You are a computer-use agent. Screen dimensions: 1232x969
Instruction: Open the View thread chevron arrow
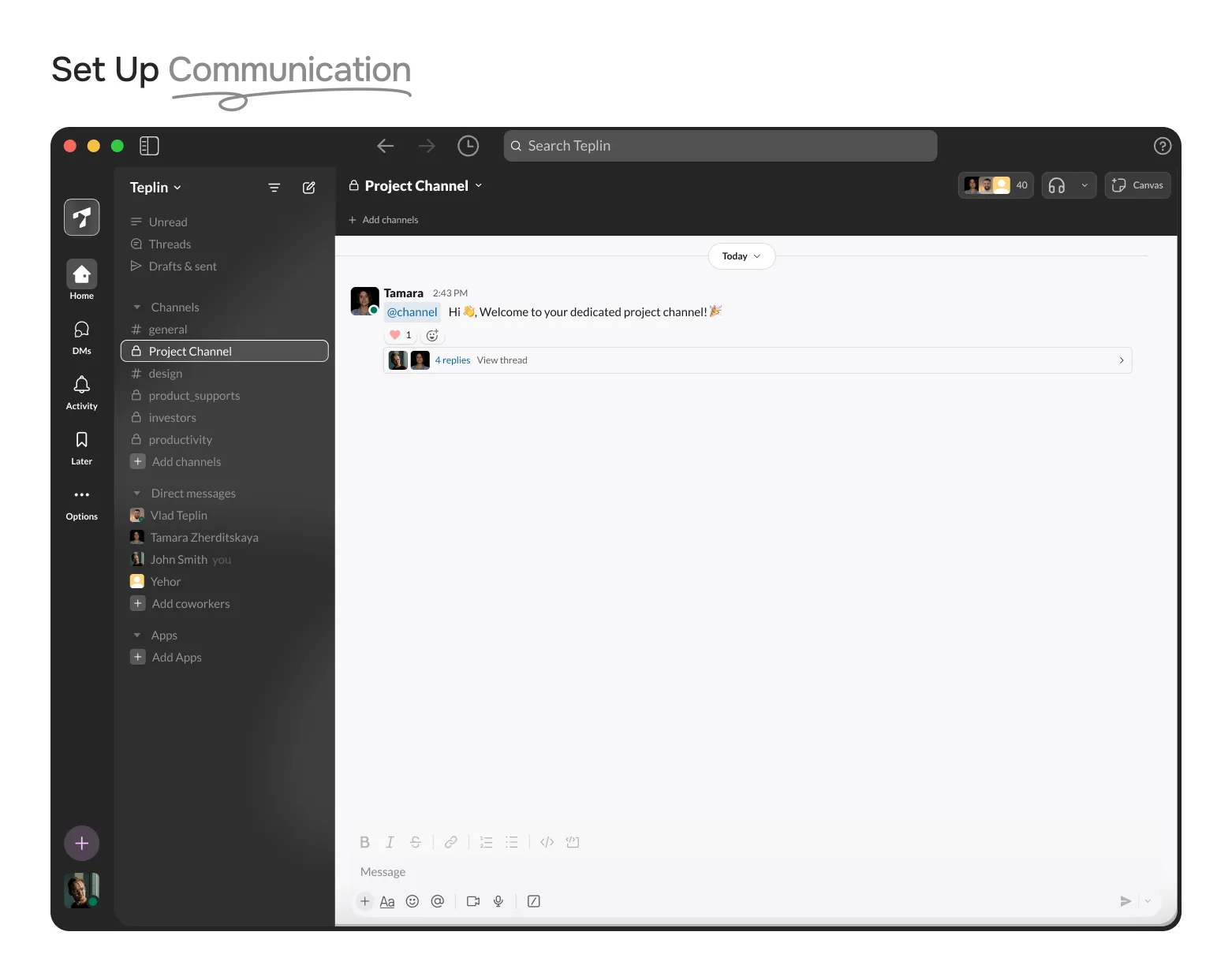coord(1122,360)
